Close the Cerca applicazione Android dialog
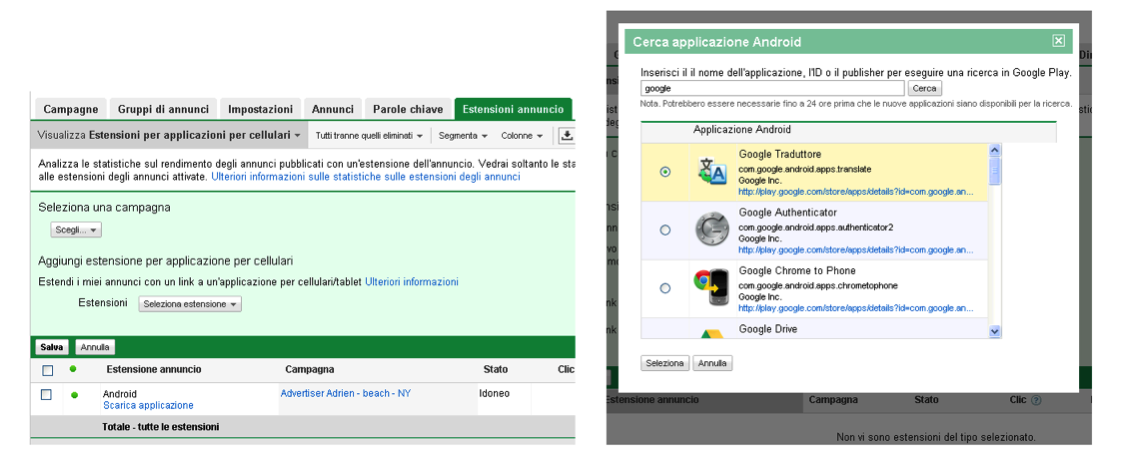Image resolution: width=1121 pixels, height=457 pixels. [1059, 41]
